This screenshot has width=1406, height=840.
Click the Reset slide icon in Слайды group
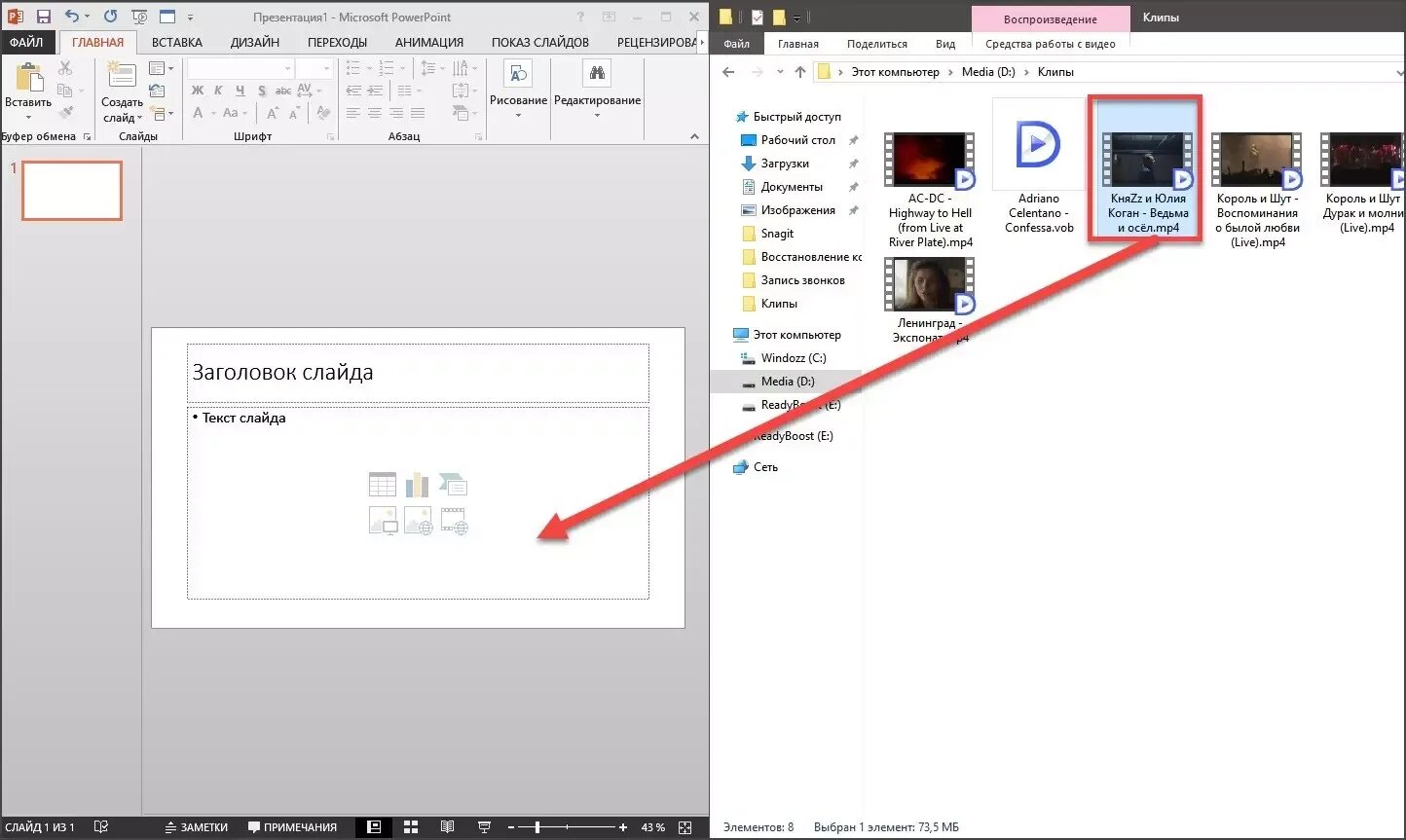157,91
